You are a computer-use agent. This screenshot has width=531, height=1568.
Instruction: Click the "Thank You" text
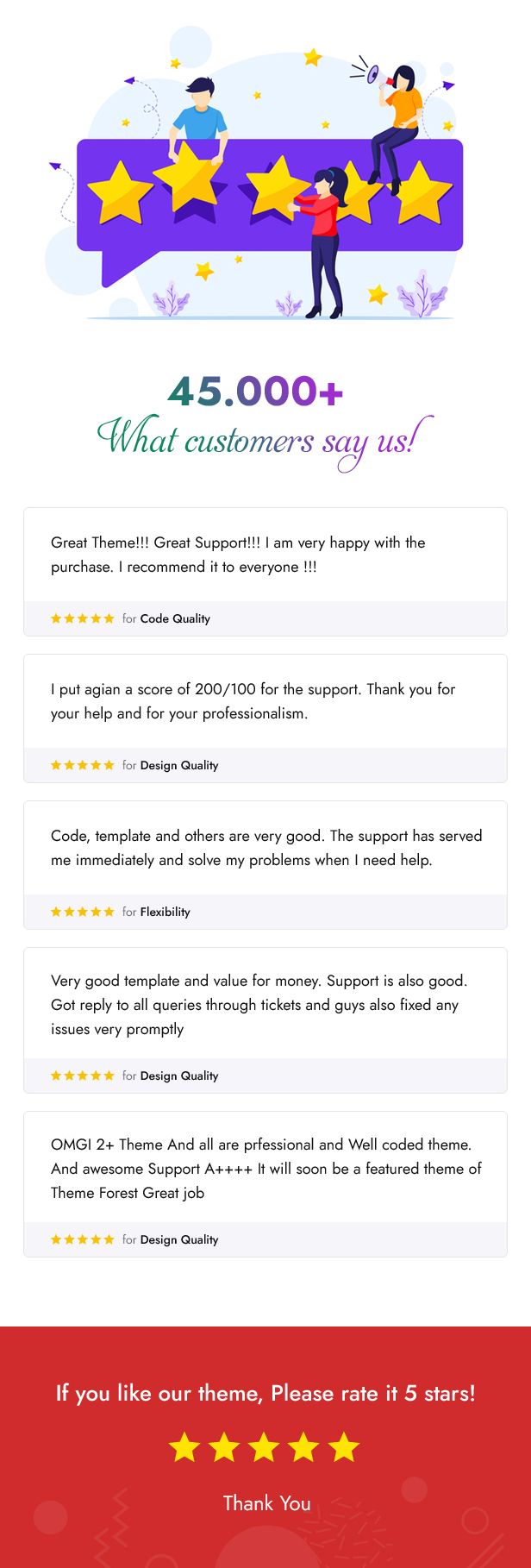(x=266, y=1503)
